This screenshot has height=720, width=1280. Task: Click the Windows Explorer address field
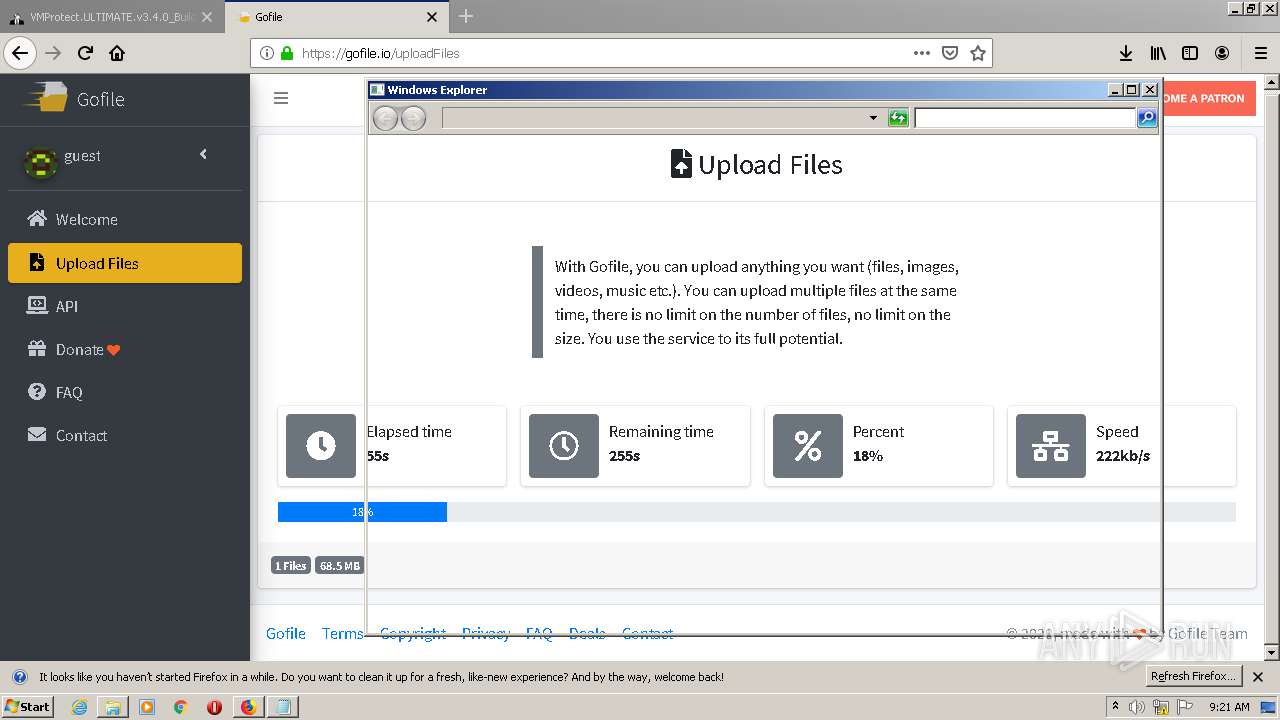click(654, 118)
